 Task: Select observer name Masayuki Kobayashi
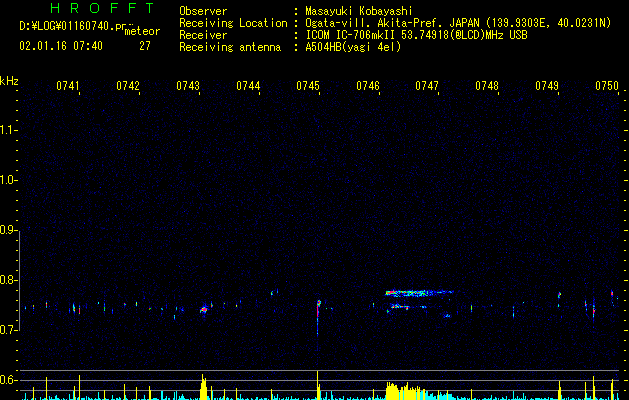[x=359, y=11]
